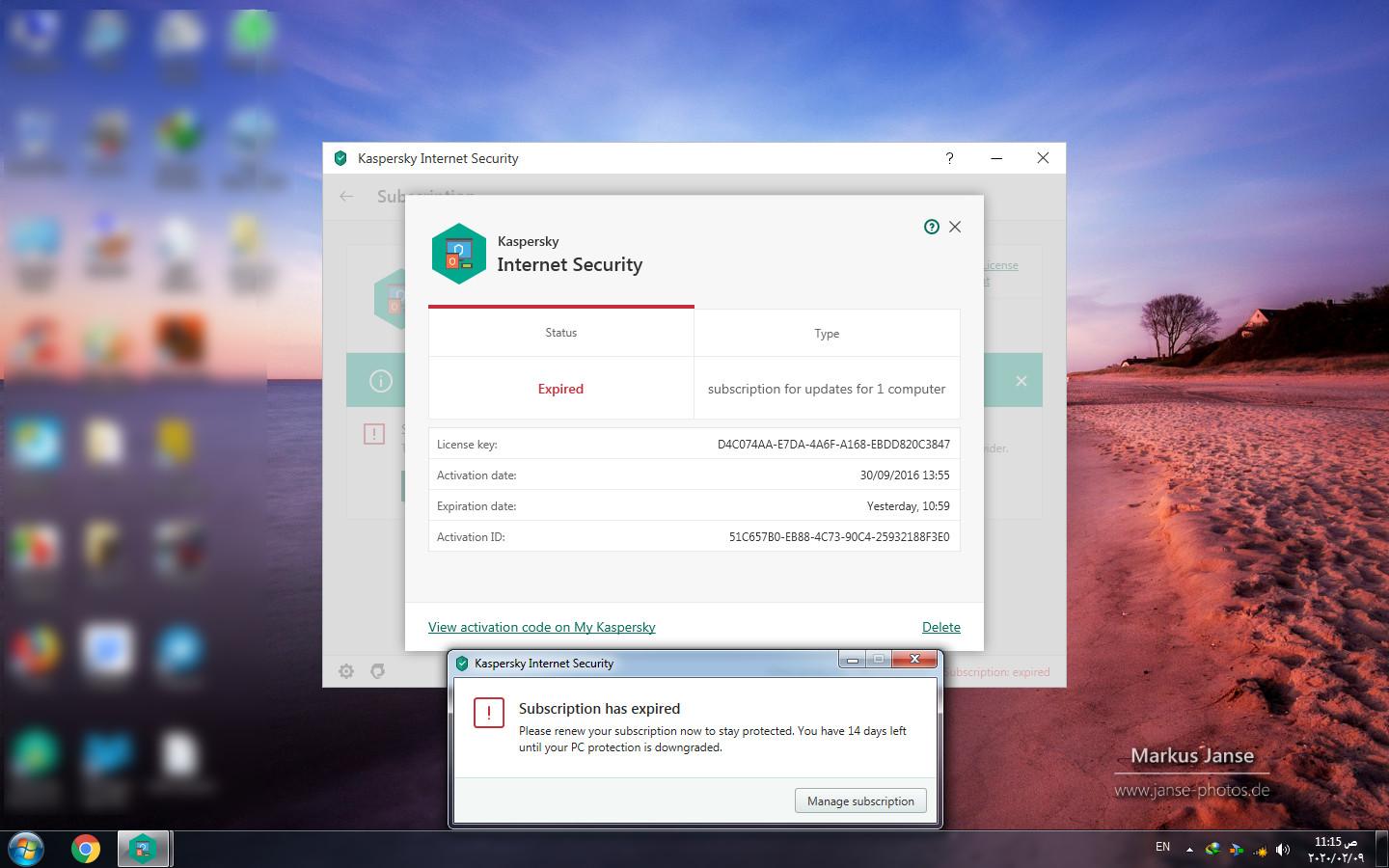
Task: Click the Subscription has expired heading
Action: point(599,709)
